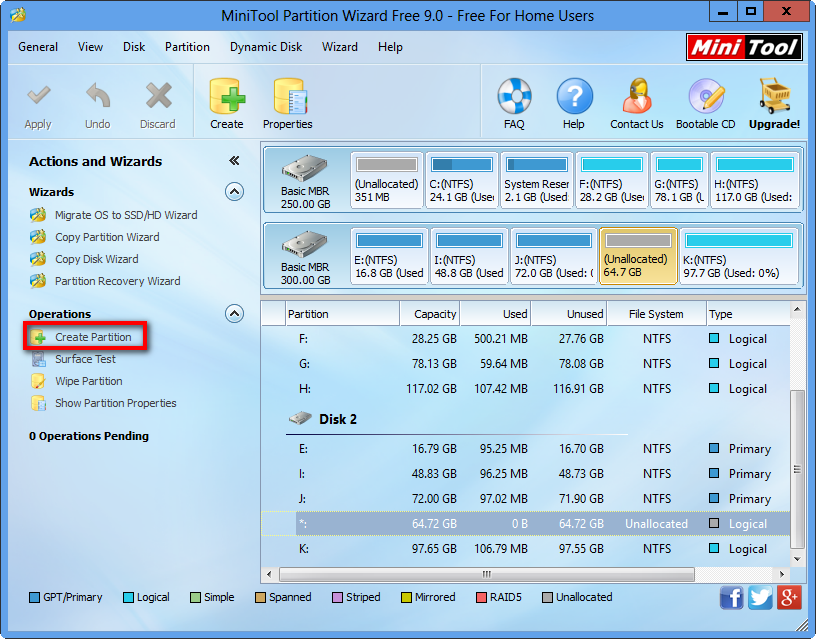The width and height of the screenshot is (816, 639).
Task: Open the Bootable CD tool
Action: [x=705, y=103]
